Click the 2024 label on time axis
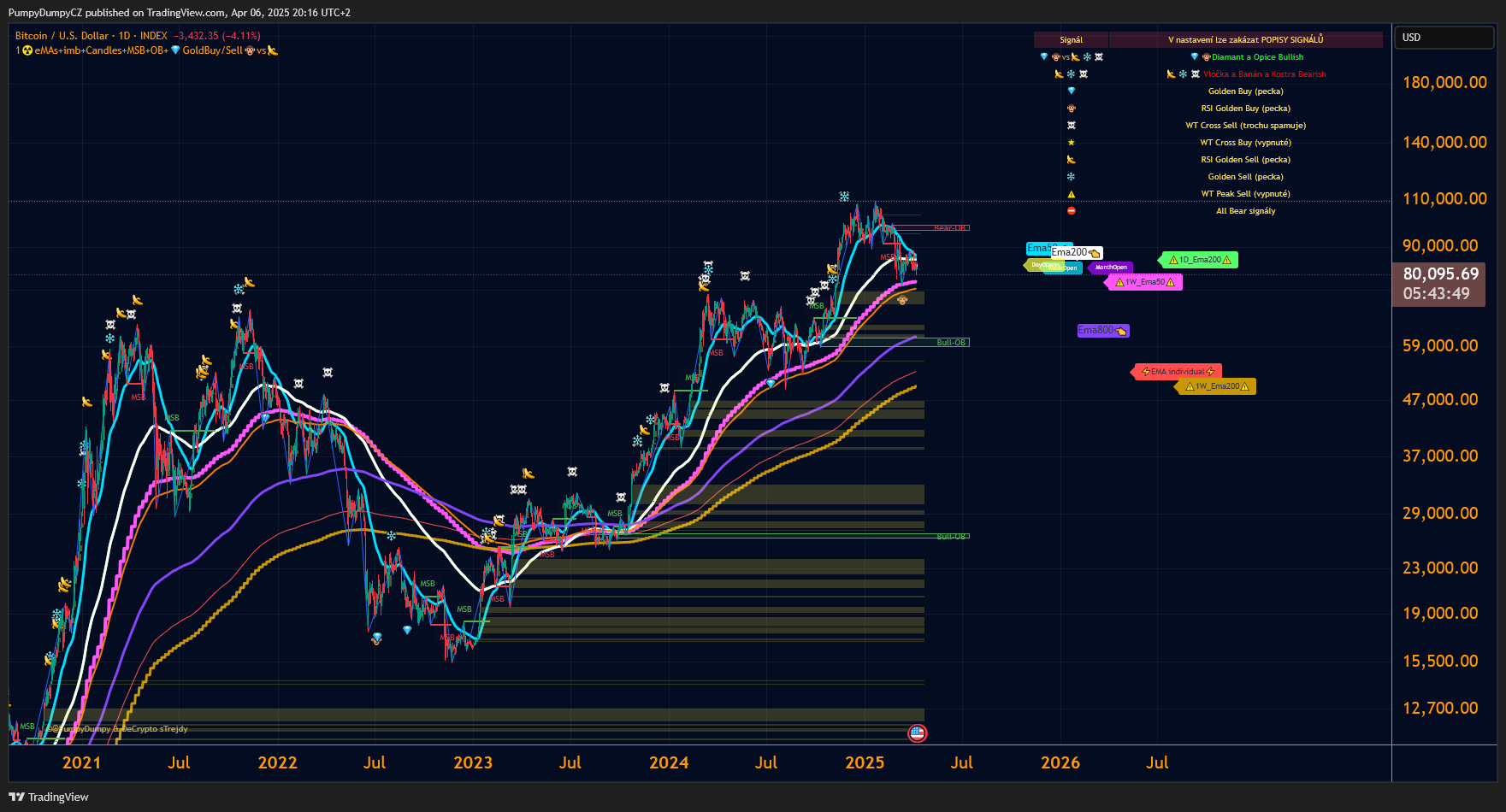The image size is (1506, 812). 669,762
